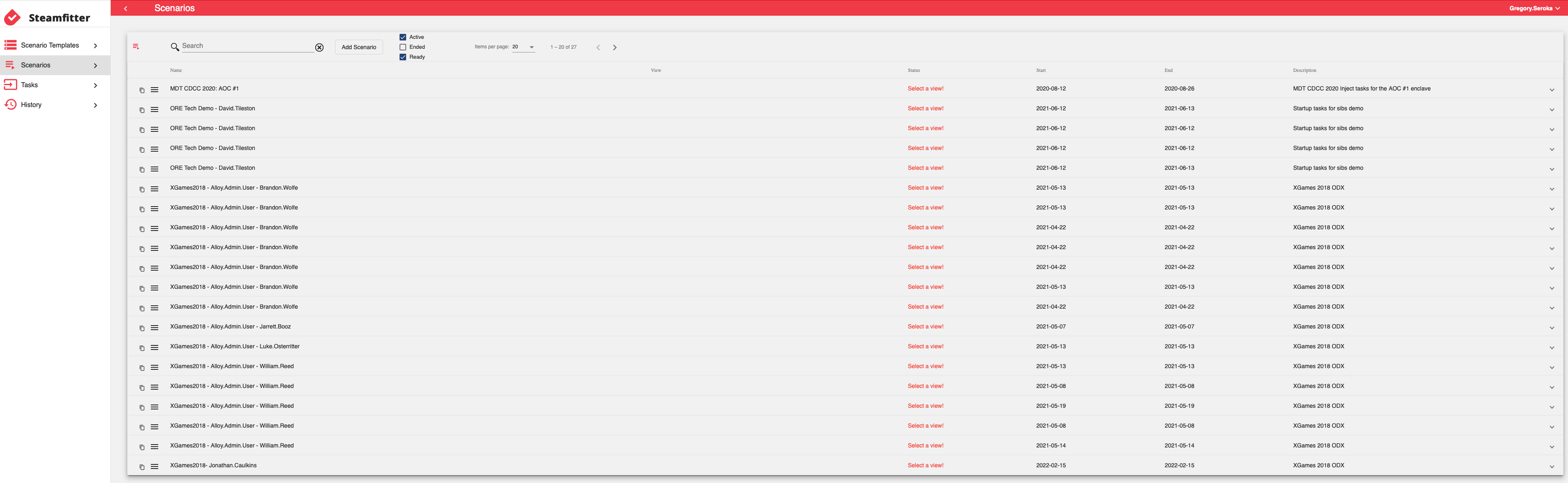Select History in the sidebar

31,105
